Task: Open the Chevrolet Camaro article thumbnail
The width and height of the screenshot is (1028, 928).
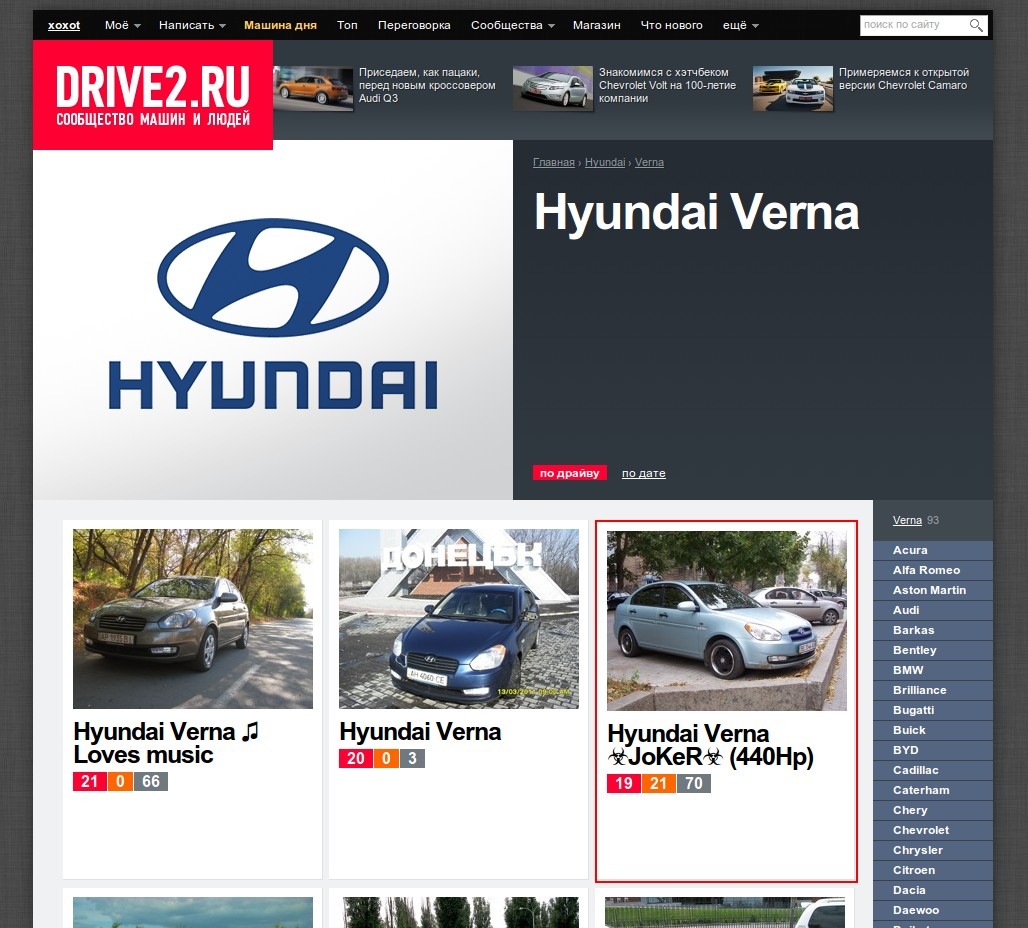Action: [793, 88]
